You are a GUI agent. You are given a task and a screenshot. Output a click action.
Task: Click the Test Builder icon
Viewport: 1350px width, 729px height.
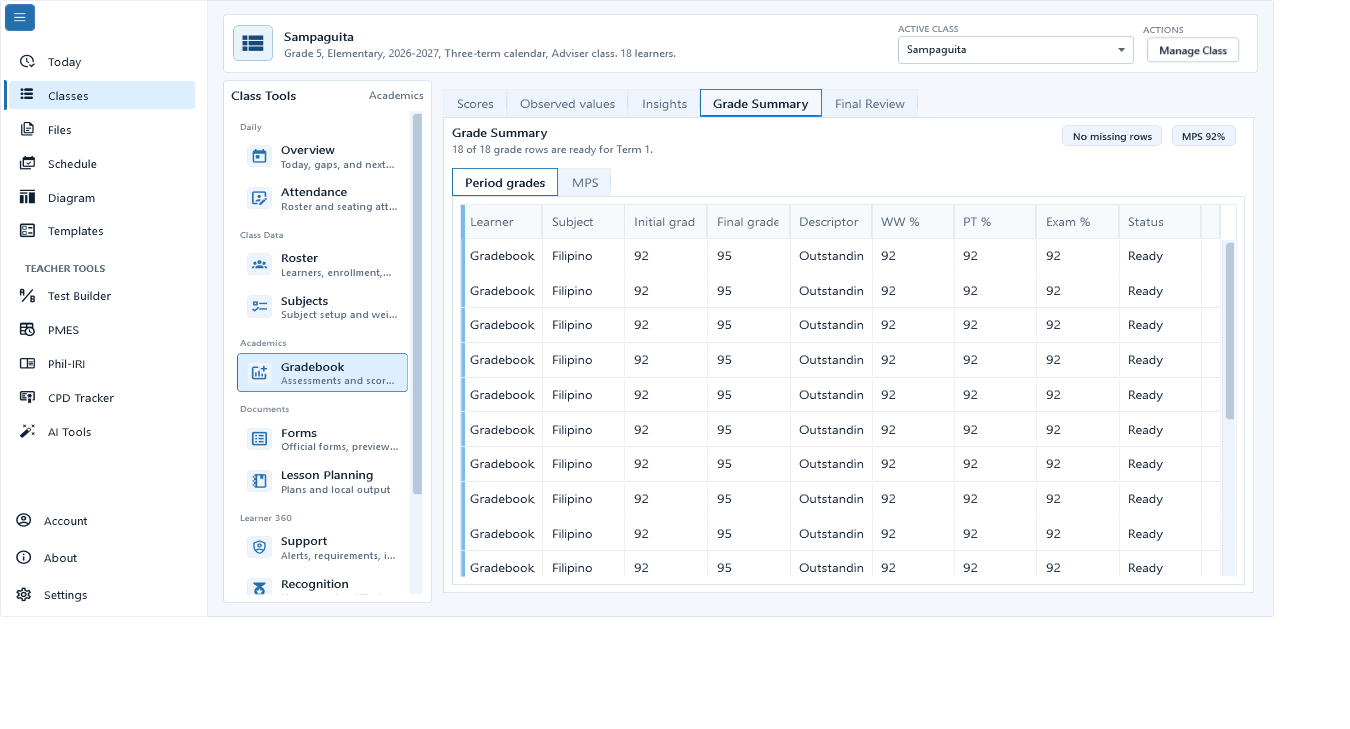pyautogui.click(x=27, y=296)
